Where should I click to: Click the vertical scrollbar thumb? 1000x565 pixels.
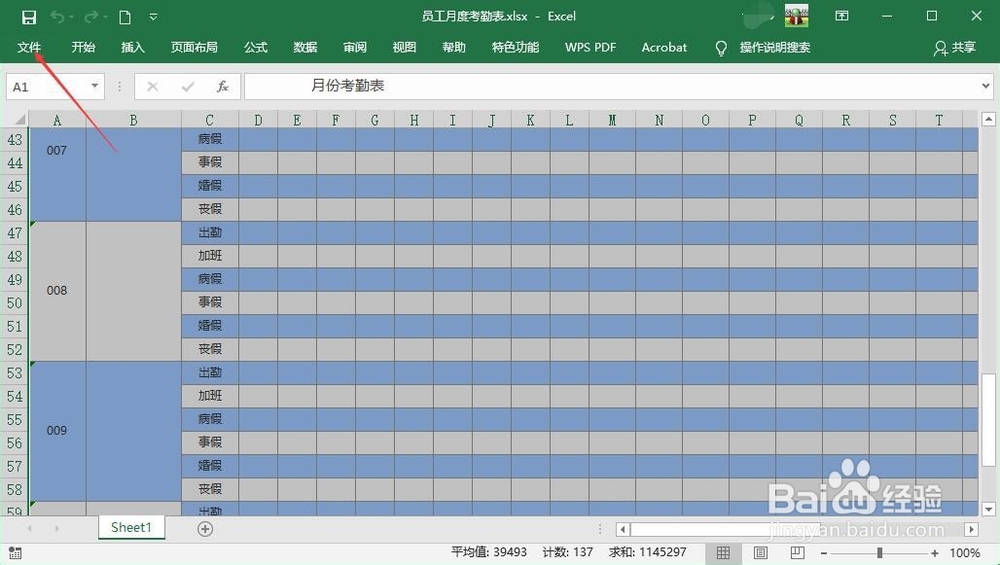(x=989, y=418)
